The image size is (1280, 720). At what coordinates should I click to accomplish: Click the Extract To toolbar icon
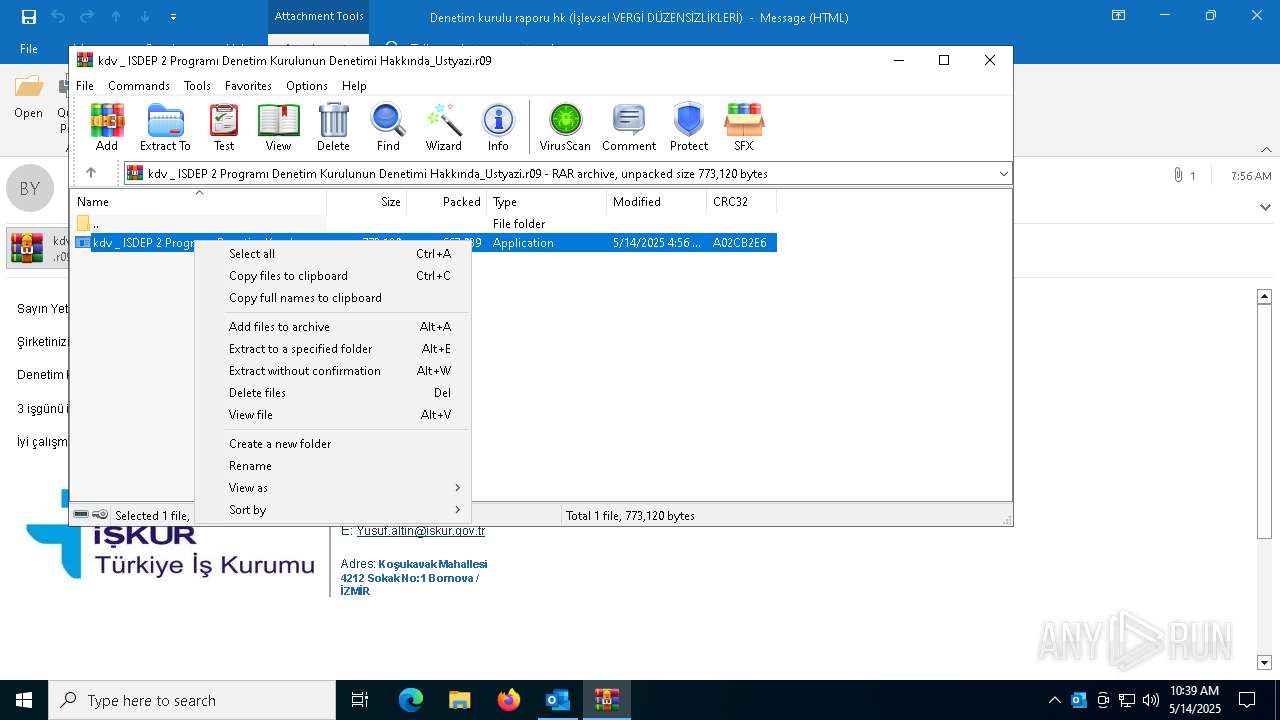click(x=165, y=127)
